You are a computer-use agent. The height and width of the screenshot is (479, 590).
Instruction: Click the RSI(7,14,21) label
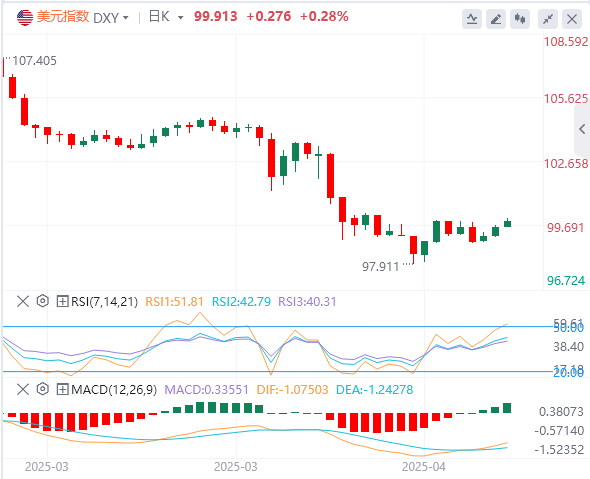point(105,302)
